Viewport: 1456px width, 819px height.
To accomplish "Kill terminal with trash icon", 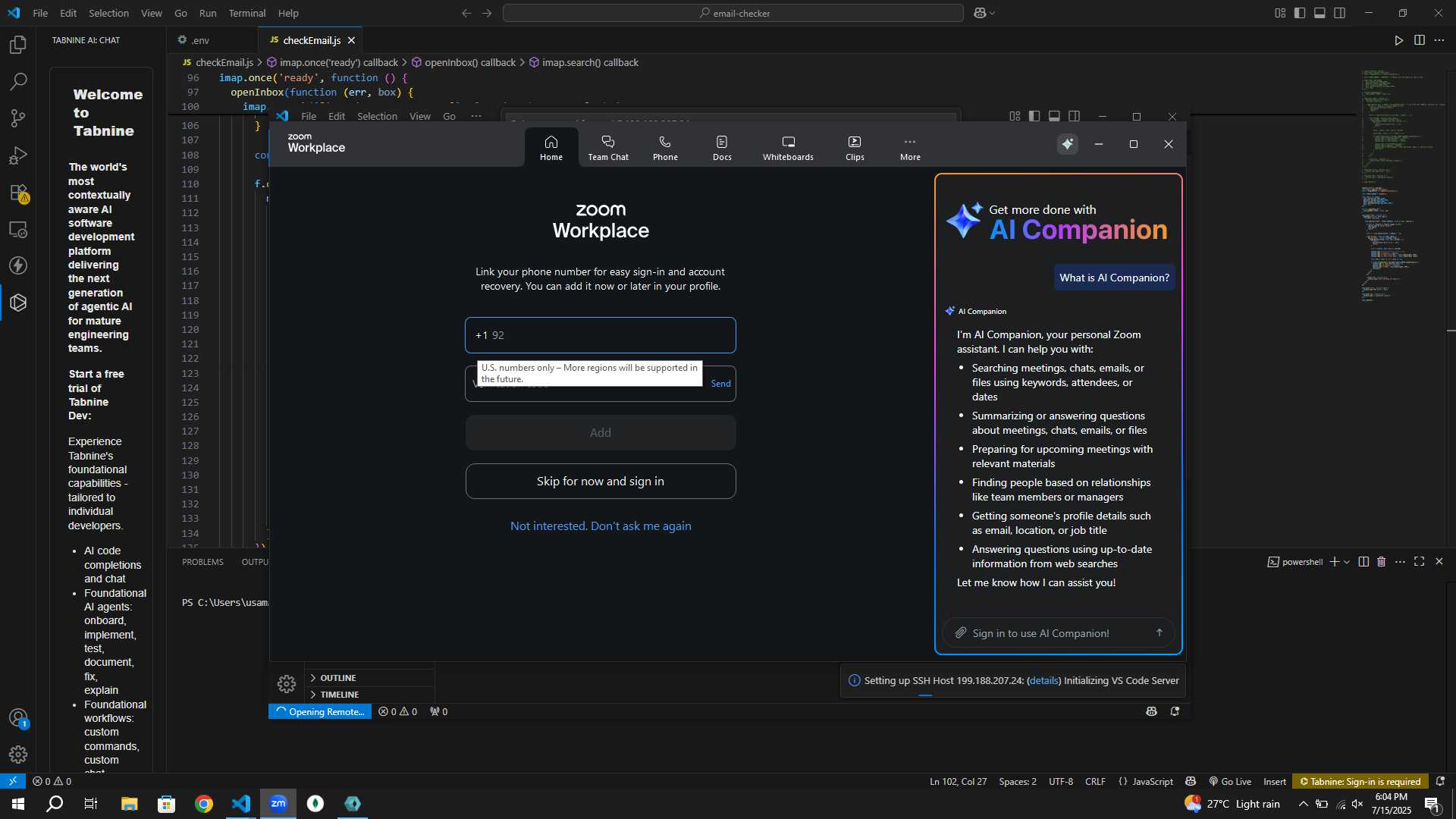I will (1382, 562).
